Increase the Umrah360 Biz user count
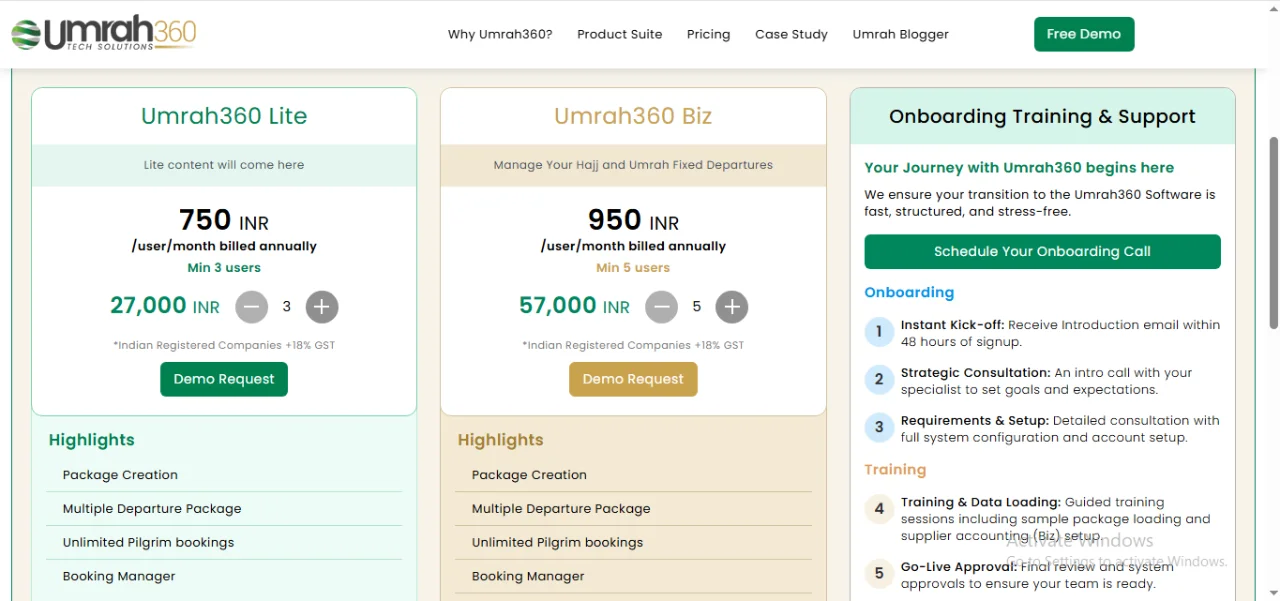 [732, 307]
